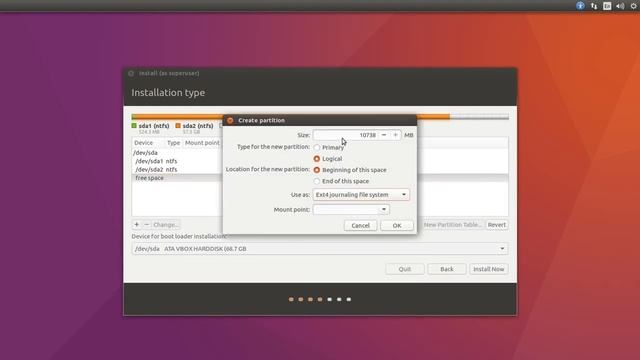Click sda1 (ntfs) green legend swatch

[x=134, y=126]
